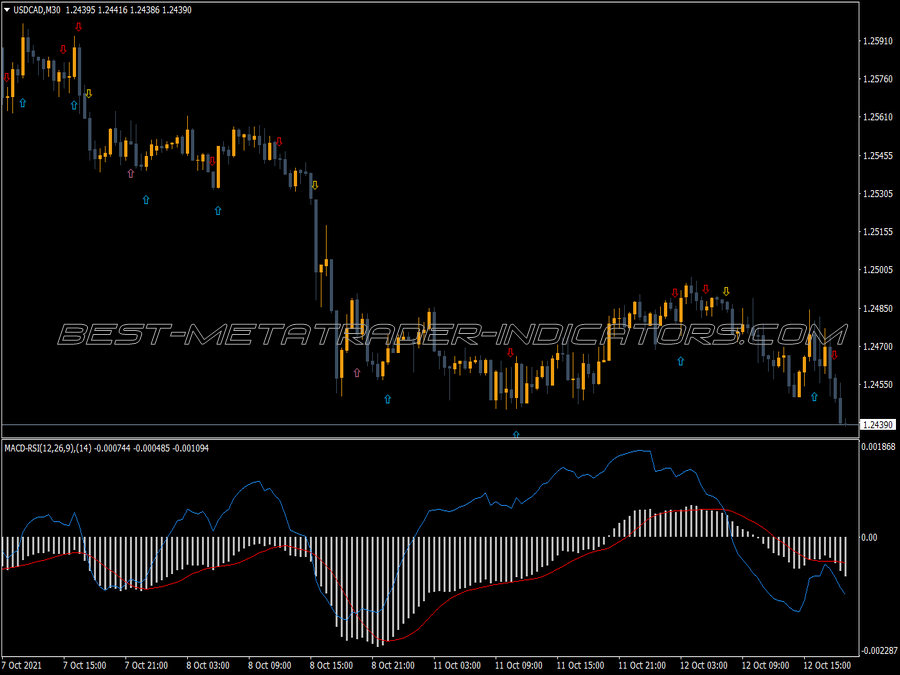Select the USDCAD,M30 chart title text

[37, 10]
